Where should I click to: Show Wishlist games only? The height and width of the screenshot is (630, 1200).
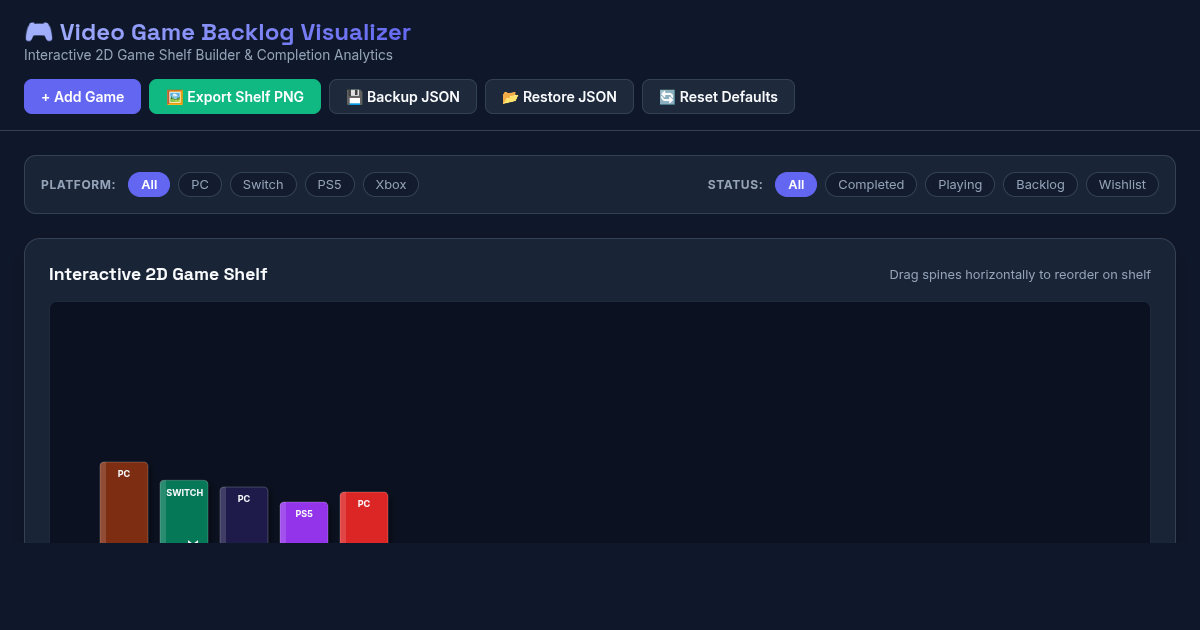1122,185
